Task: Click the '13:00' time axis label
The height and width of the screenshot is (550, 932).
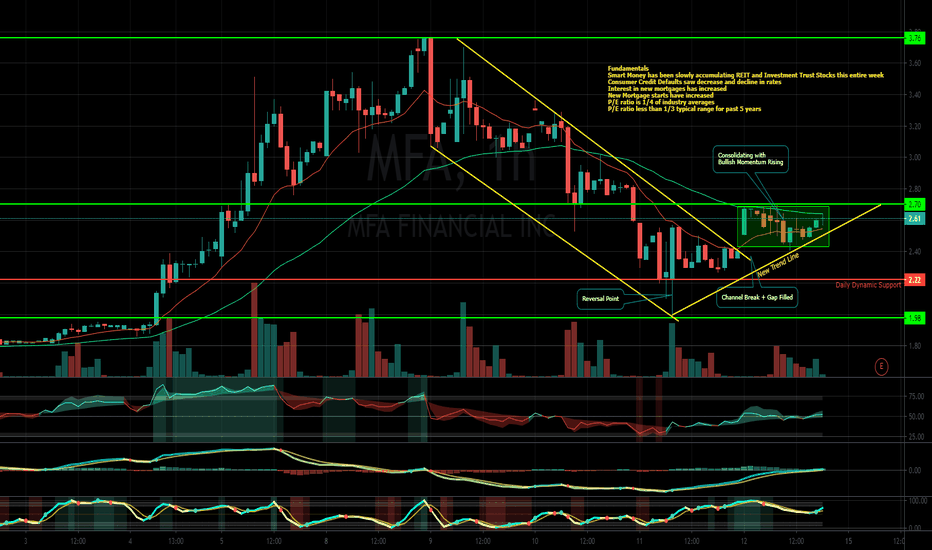Action: [175, 541]
